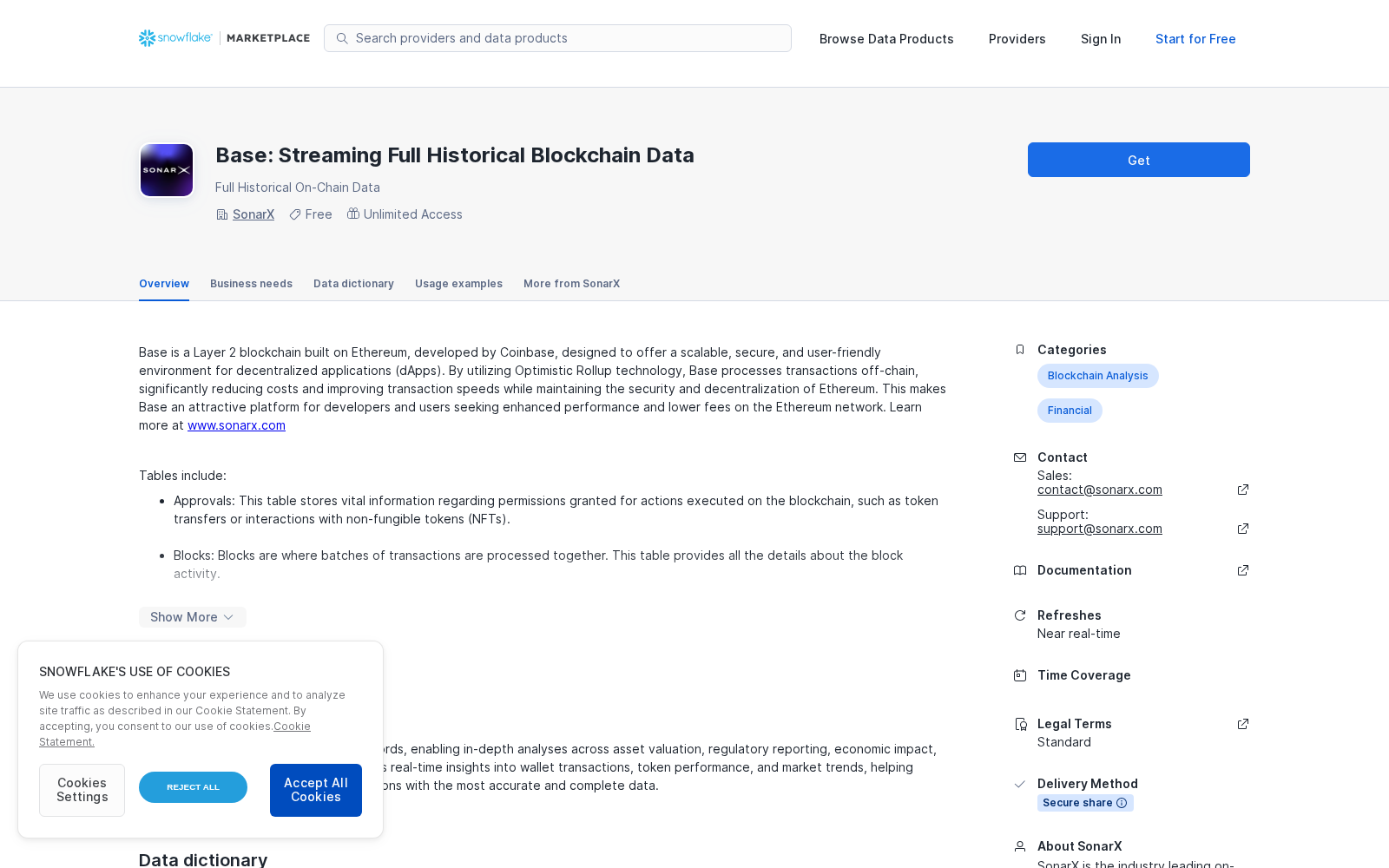Image resolution: width=1389 pixels, height=868 pixels.
Task: Click Accept All Cookies button
Action: coord(316,790)
